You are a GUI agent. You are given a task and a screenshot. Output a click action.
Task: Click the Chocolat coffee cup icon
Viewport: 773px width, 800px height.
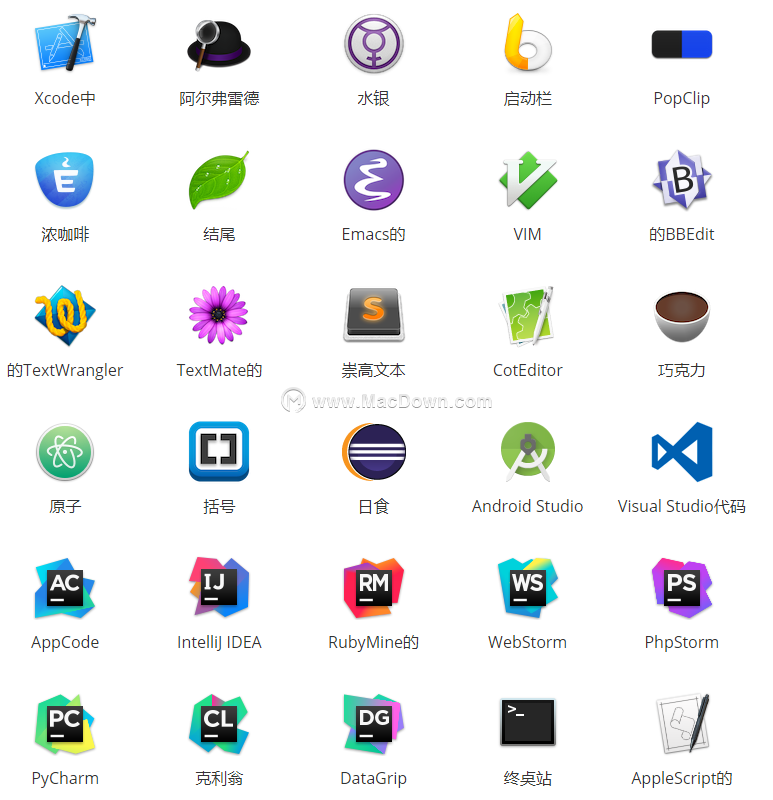(x=682, y=316)
